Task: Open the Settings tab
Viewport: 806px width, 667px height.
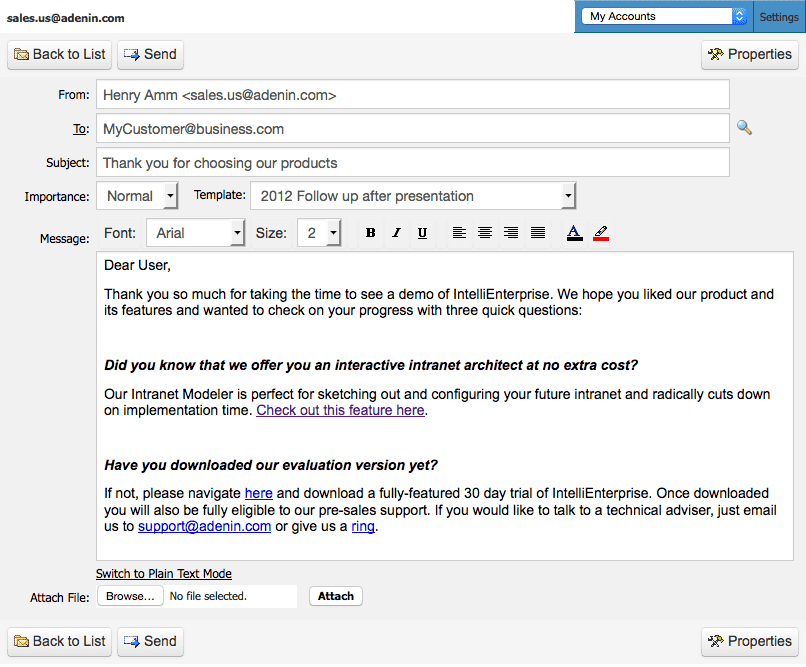Action: pos(779,17)
